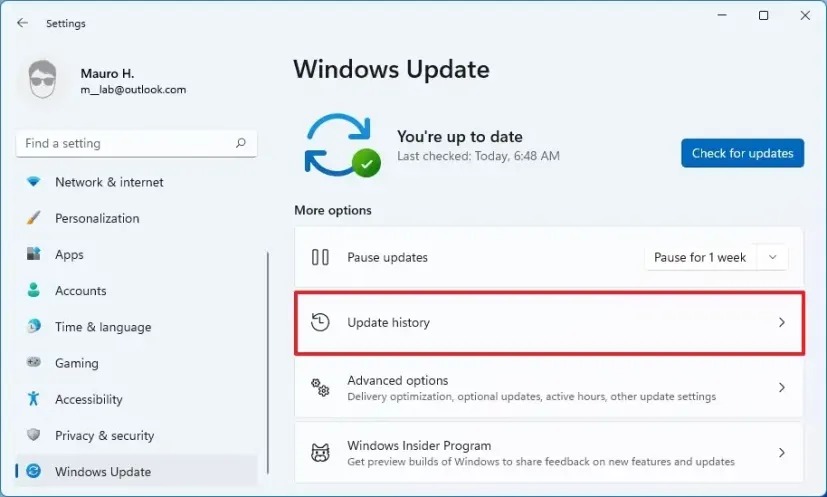Click the Windows Insider Program cat icon
This screenshot has width=827, height=497.
(x=320, y=453)
